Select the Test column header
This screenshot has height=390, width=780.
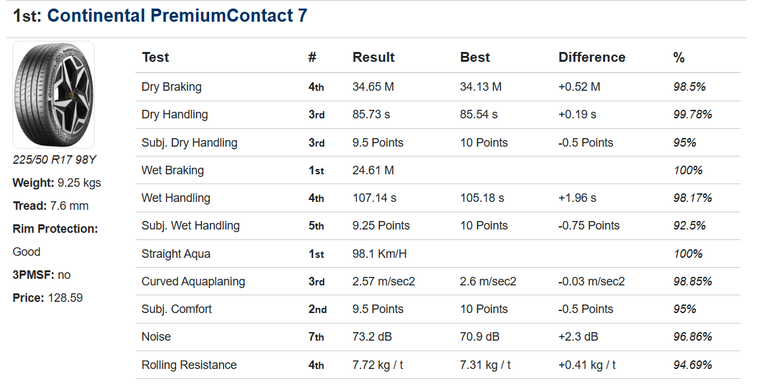(155, 57)
